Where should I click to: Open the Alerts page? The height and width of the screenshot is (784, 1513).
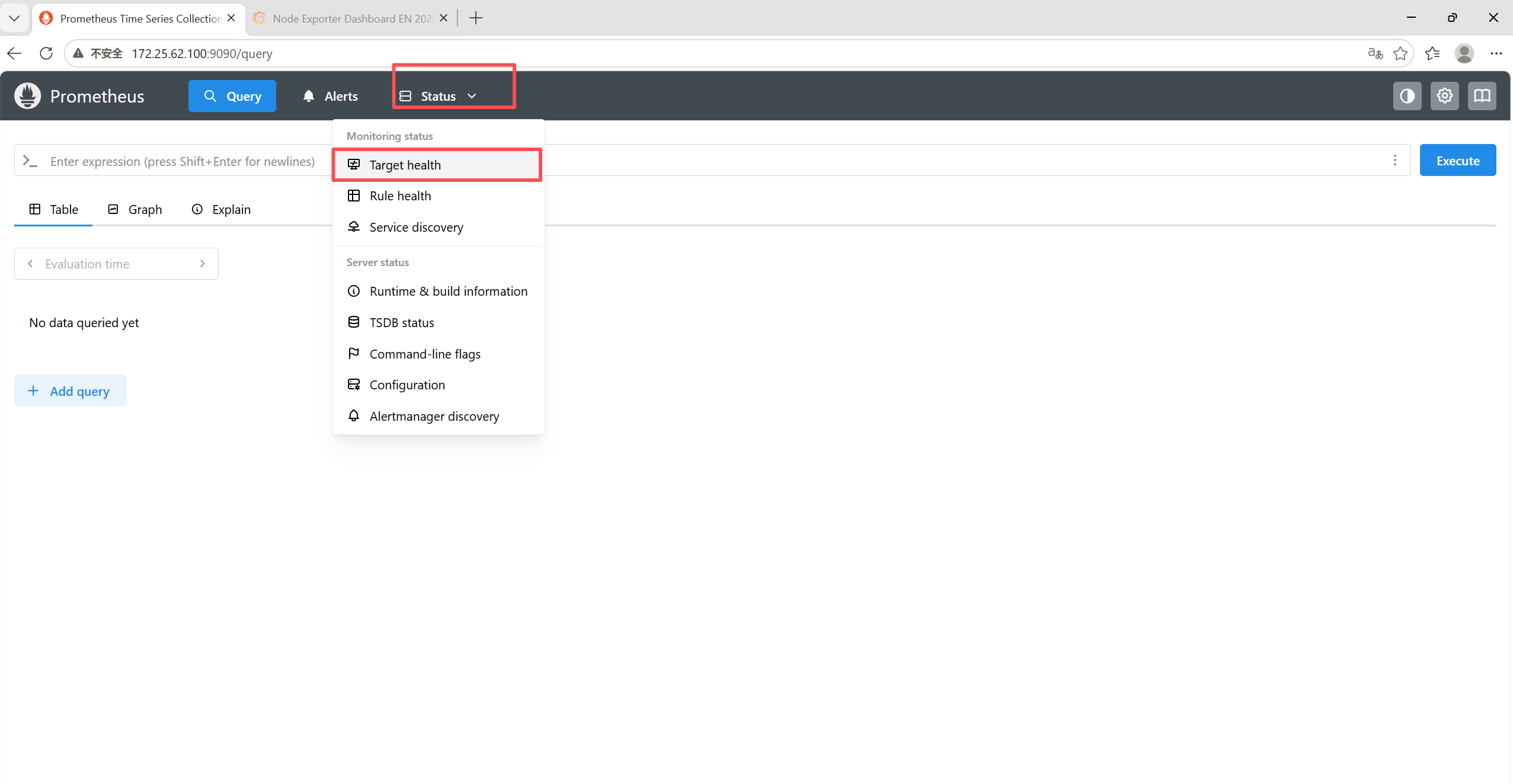[330, 96]
